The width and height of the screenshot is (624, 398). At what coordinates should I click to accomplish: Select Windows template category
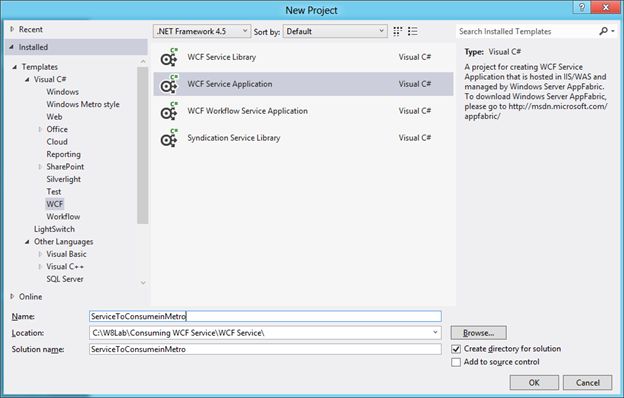click(62, 92)
